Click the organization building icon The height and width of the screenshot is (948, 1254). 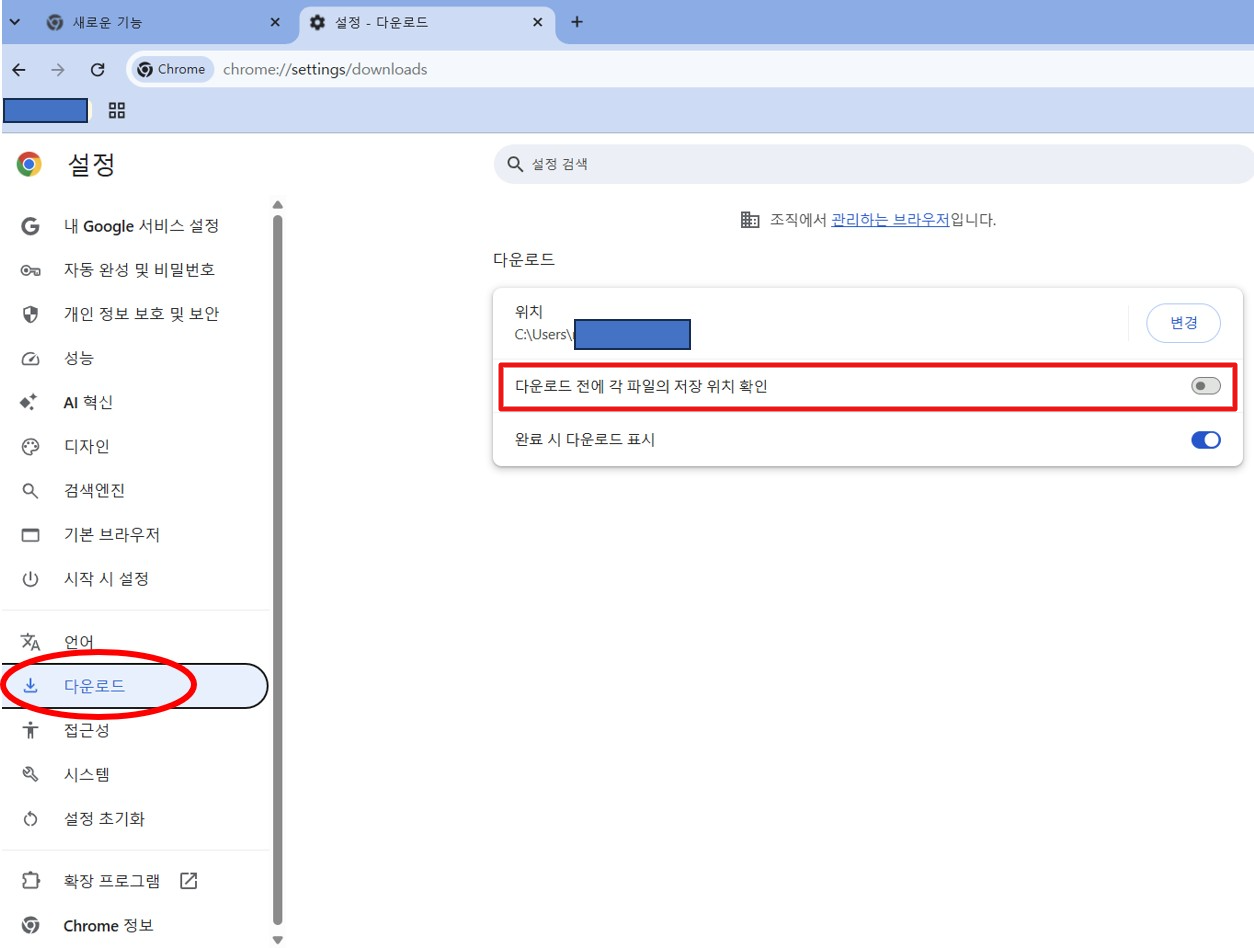pos(750,220)
